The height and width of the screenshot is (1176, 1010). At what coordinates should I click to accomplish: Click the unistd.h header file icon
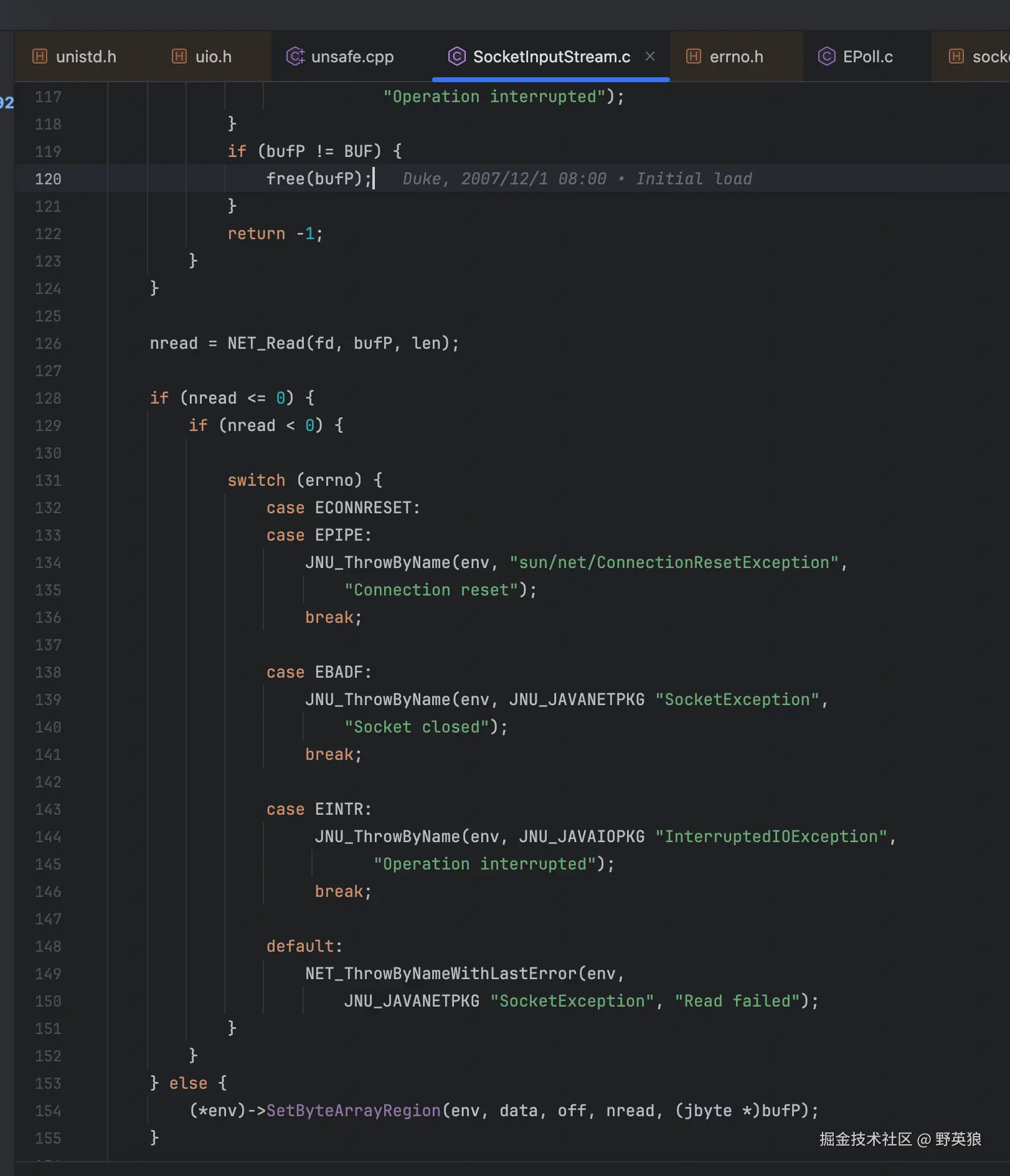coord(39,57)
